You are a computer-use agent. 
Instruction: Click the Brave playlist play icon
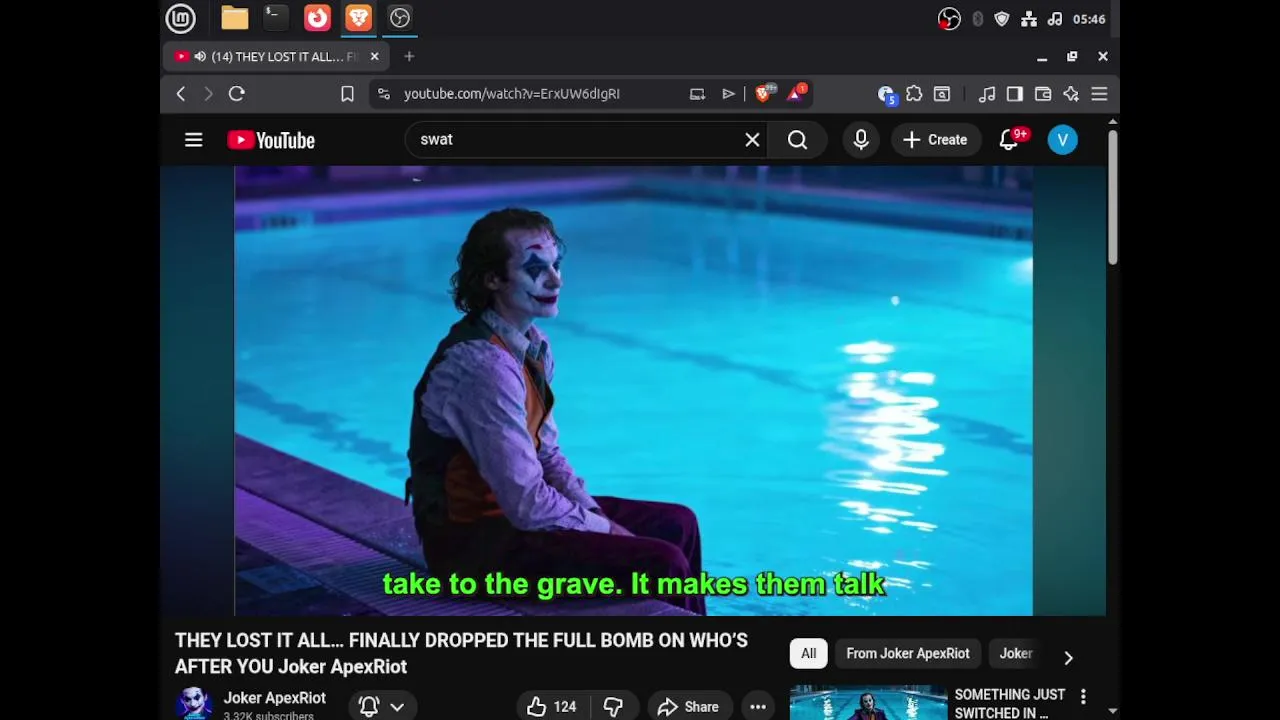pos(728,94)
